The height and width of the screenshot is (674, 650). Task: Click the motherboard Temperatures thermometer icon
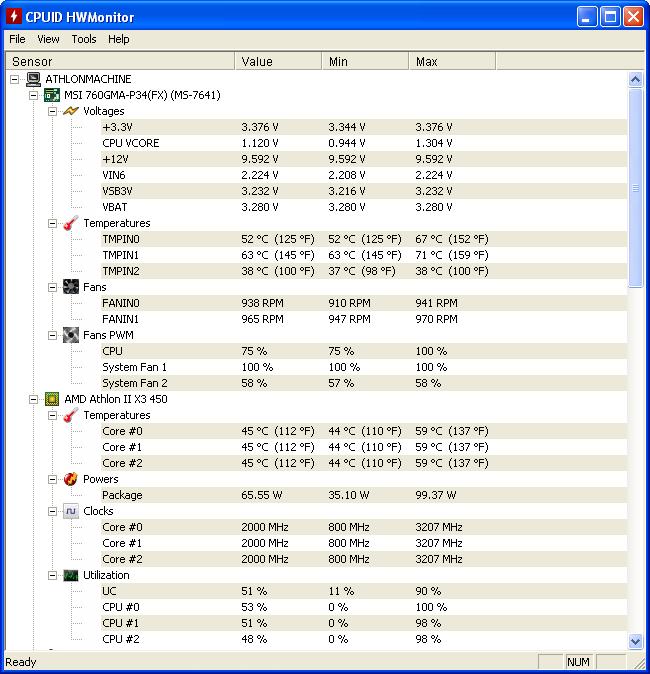point(71,223)
